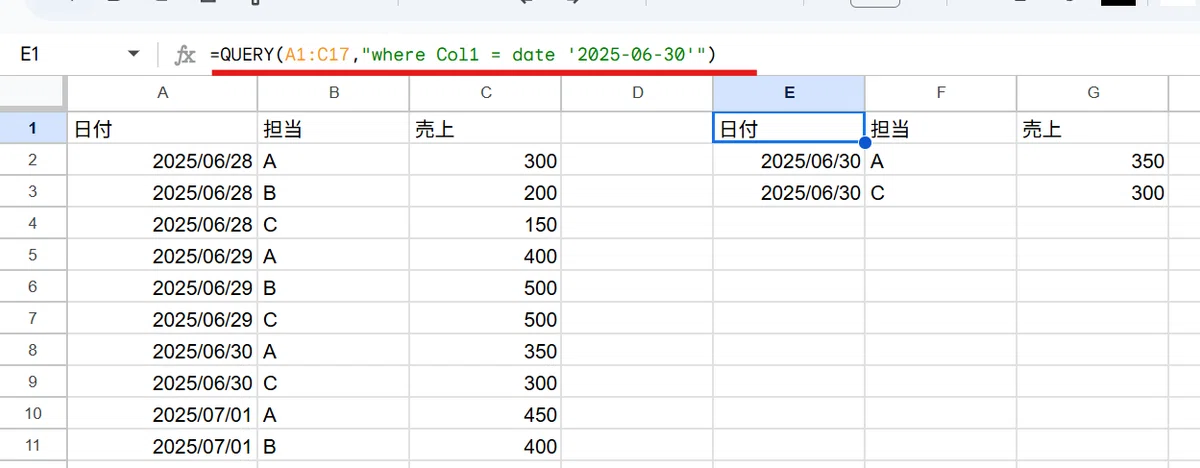Image resolution: width=1200 pixels, height=468 pixels.
Task: Click cell E3 with date 2025/06/30
Action: [789, 192]
